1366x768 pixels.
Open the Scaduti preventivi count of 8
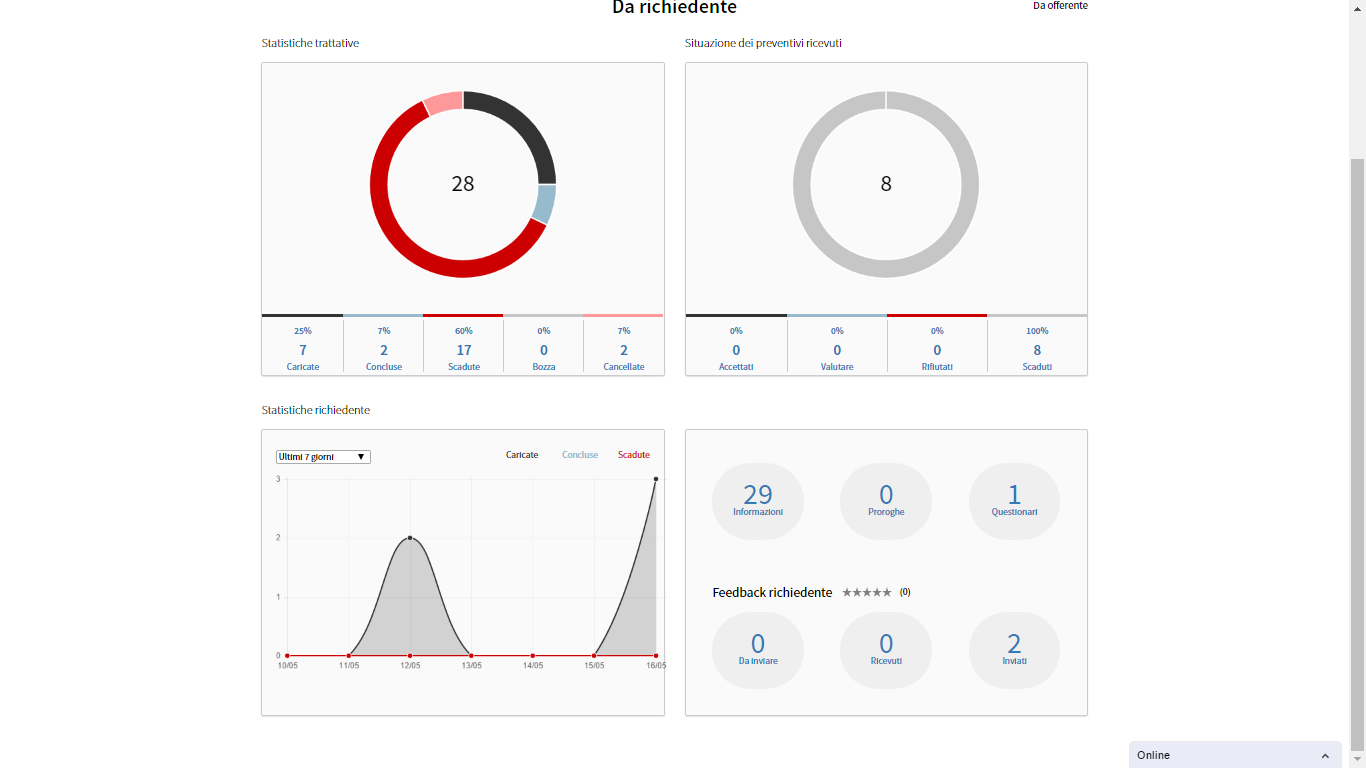[1037, 350]
